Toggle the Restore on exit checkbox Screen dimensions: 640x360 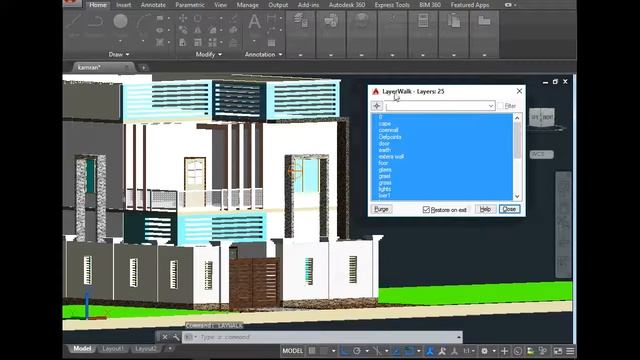pos(427,209)
